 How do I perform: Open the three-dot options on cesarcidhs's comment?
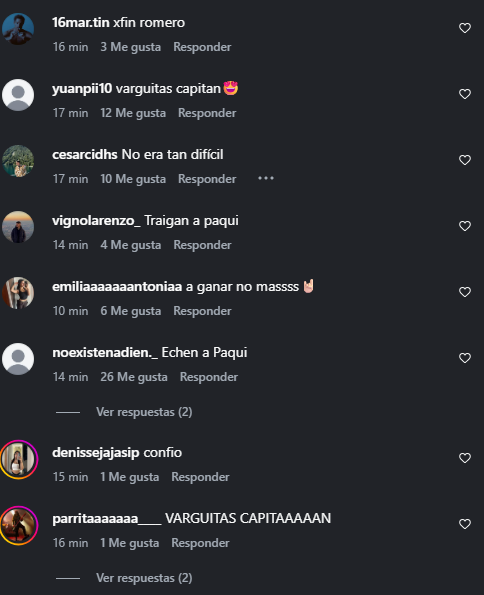click(x=266, y=178)
